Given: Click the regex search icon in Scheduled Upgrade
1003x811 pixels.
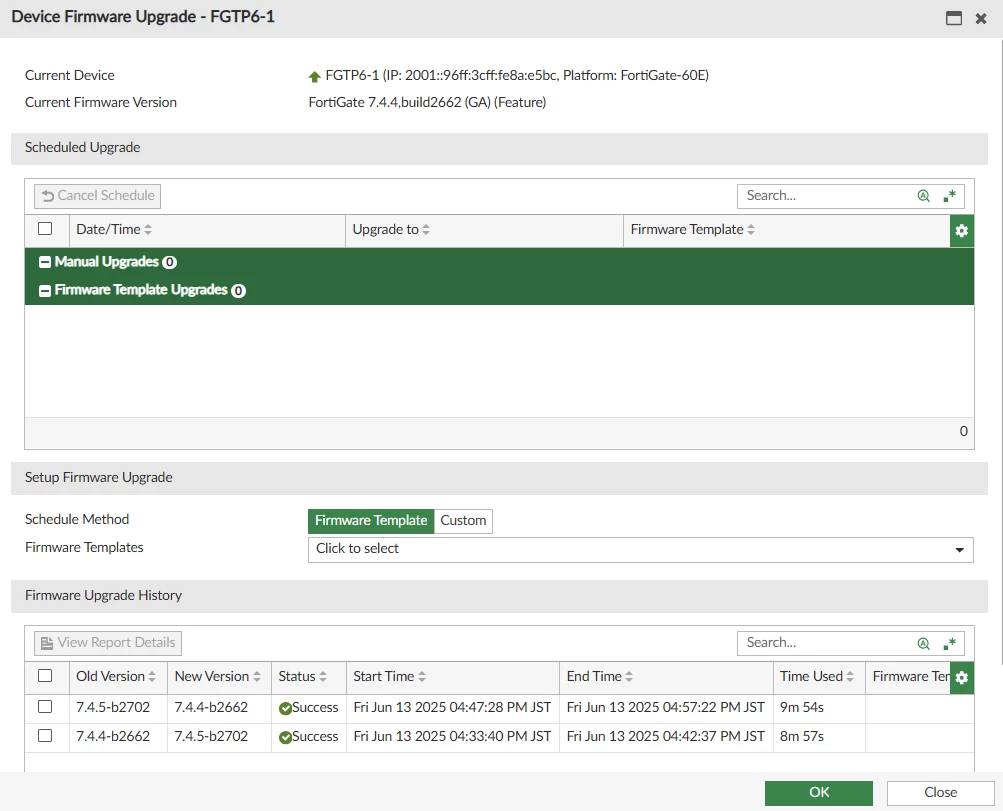Looking at the screenshot, I should click(x=949, y=196).
